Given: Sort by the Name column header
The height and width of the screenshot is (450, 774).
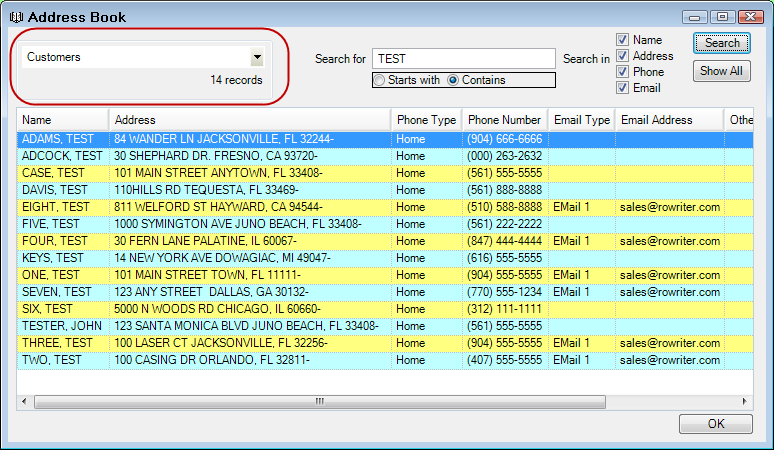Looking at the screenshot, I should [62, 120].
